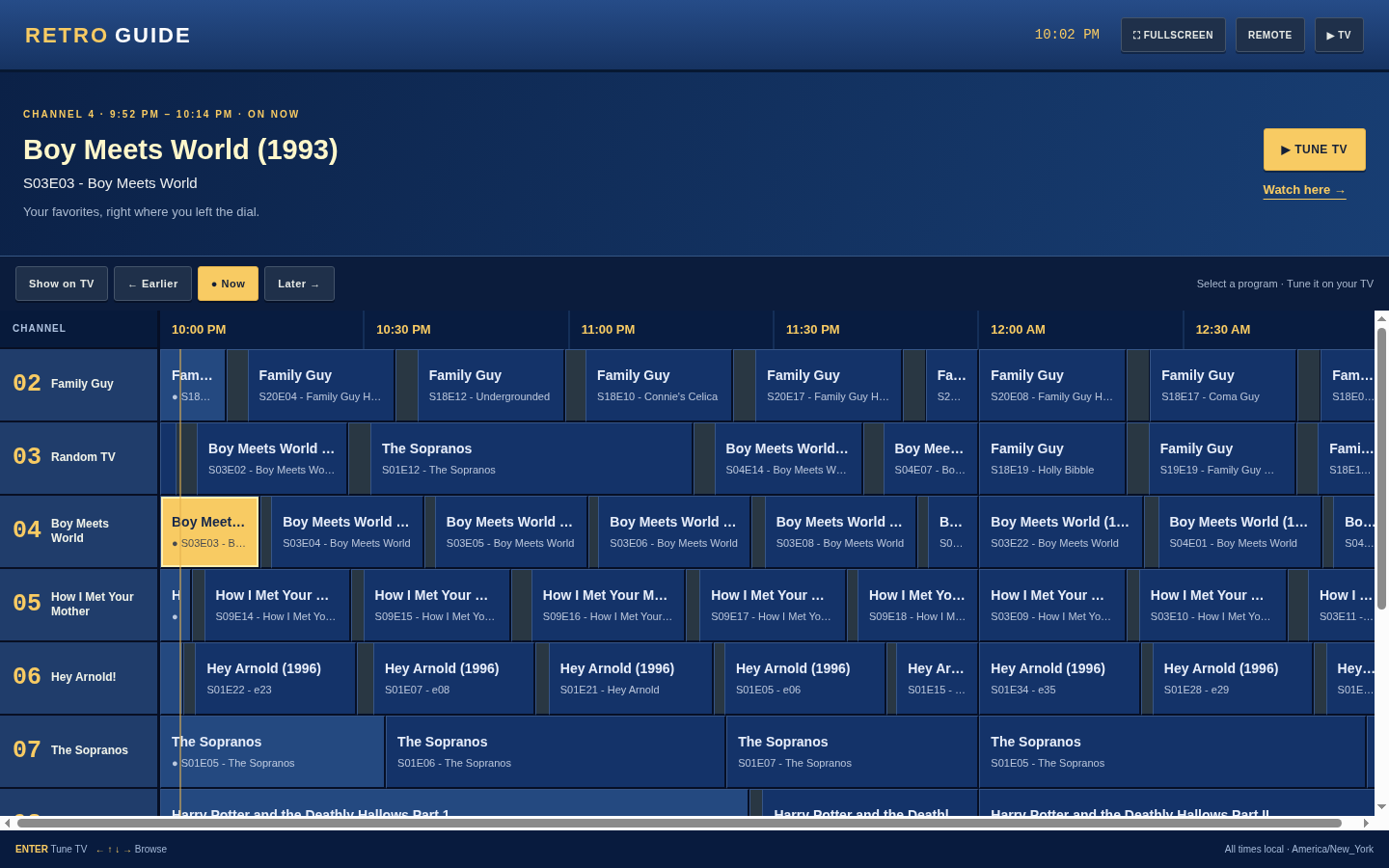Image resolution: width=1389 pixels, height=868 pixels.
Task: Click the horizontal scrollbar thumb of the guide
Action: pos(679,823)
